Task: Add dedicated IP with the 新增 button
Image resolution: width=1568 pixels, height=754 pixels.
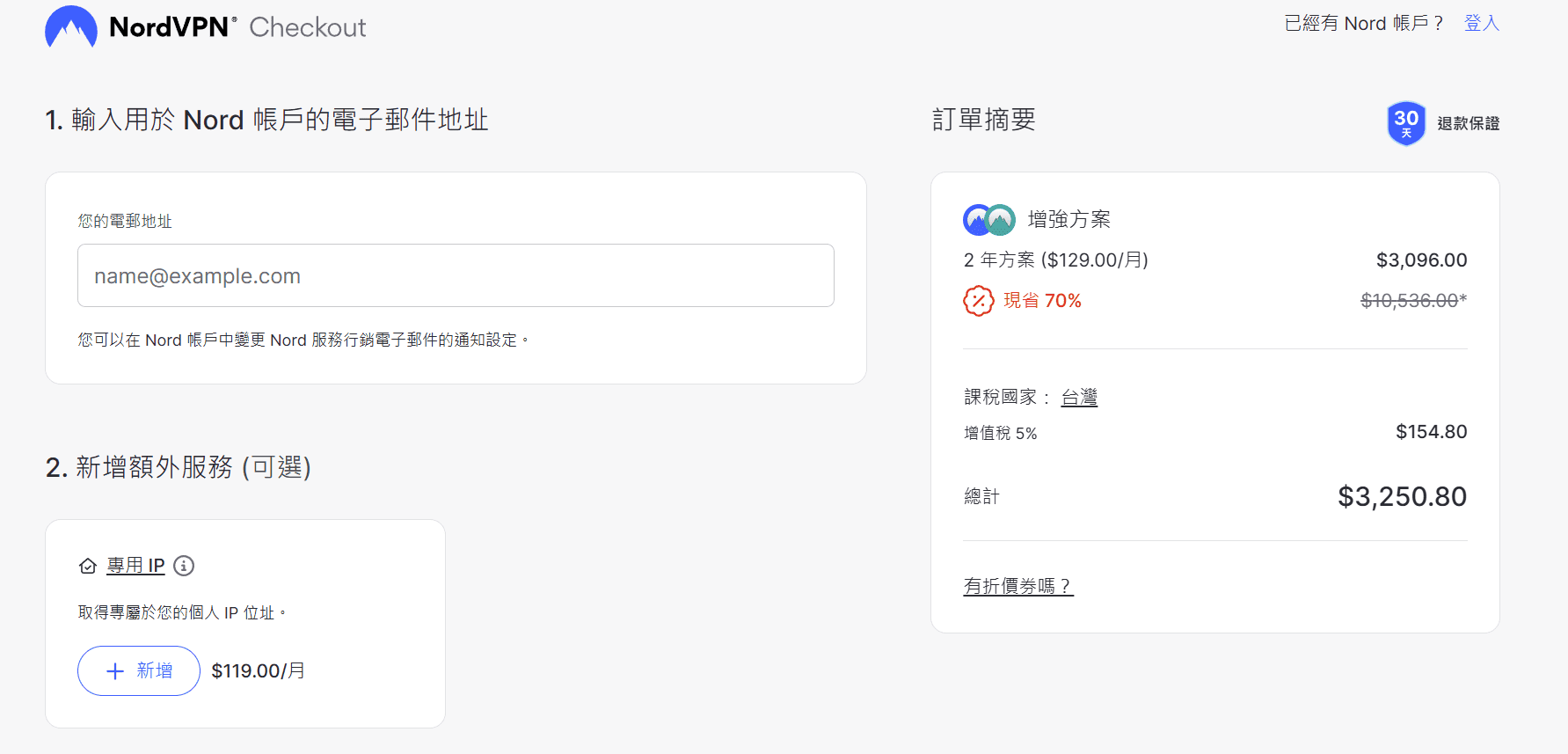Action: [139, 671]
